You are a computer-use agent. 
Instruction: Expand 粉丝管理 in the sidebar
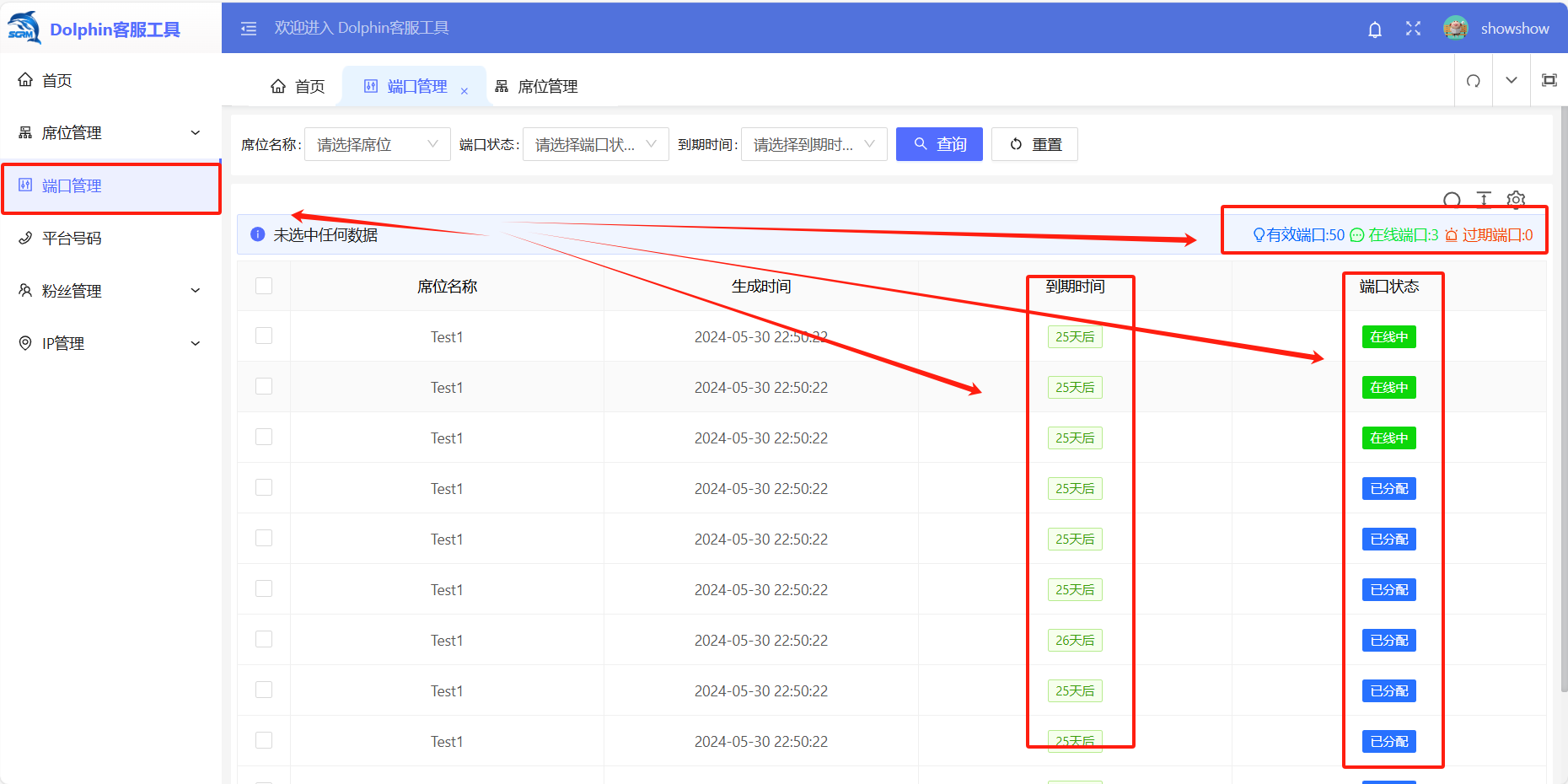[110, 291]
